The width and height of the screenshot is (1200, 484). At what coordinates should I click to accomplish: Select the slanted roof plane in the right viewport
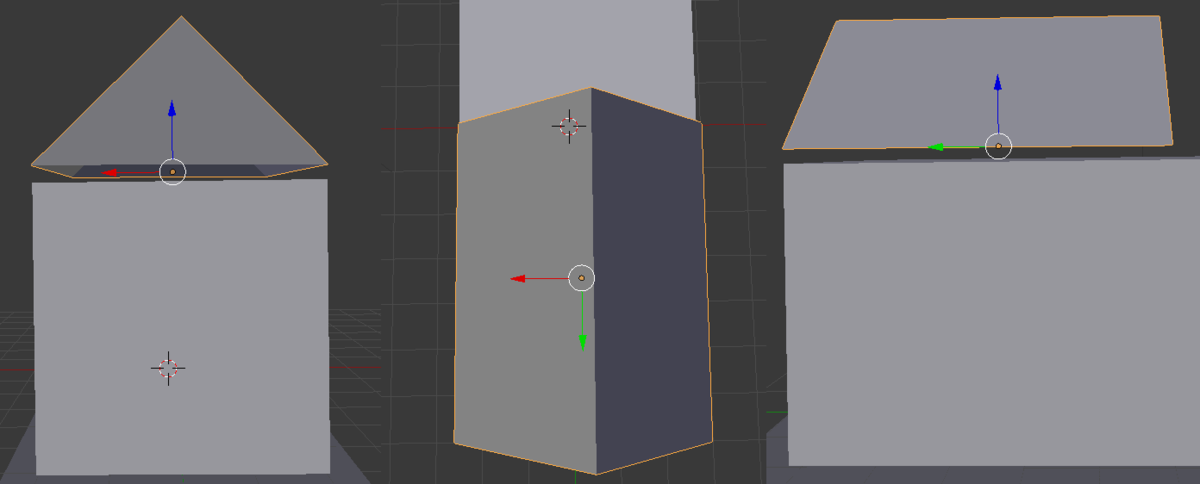tap(976, 82)
